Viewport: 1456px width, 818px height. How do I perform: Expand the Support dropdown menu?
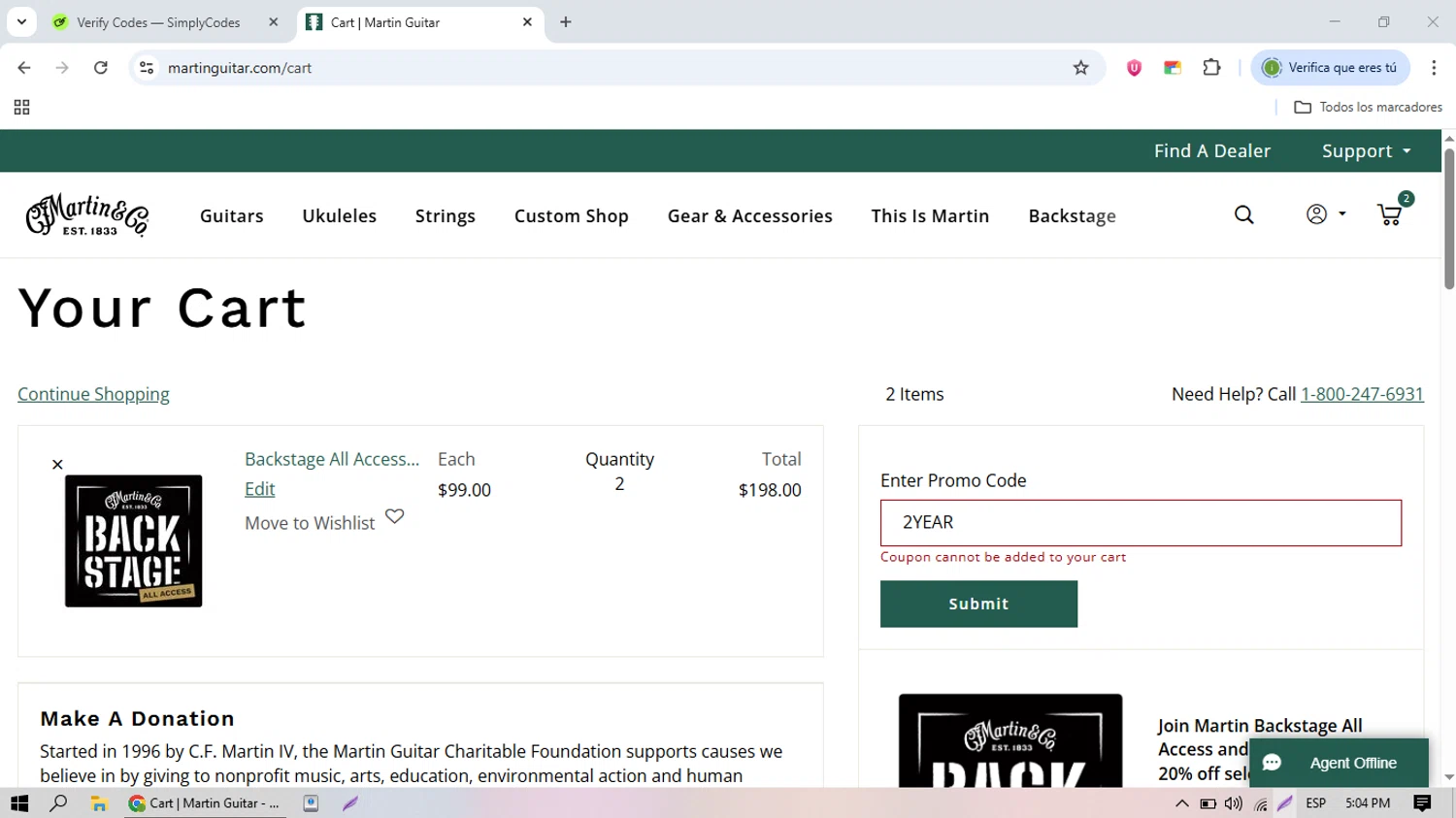tap(1367, 151)
